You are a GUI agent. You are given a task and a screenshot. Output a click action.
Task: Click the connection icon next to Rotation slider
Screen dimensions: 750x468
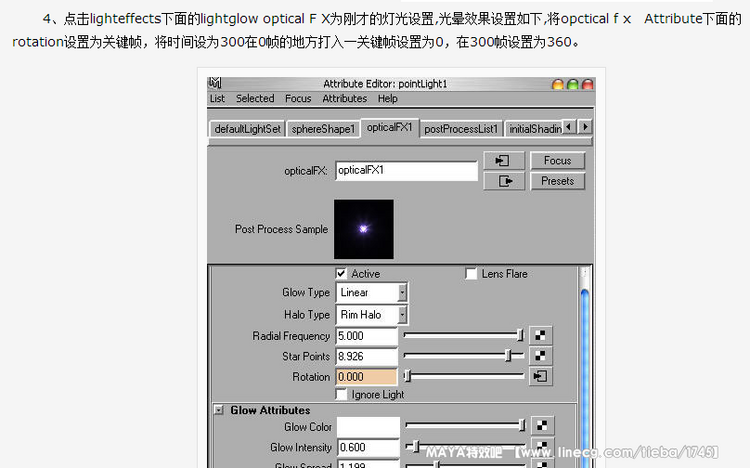(541, 377)
